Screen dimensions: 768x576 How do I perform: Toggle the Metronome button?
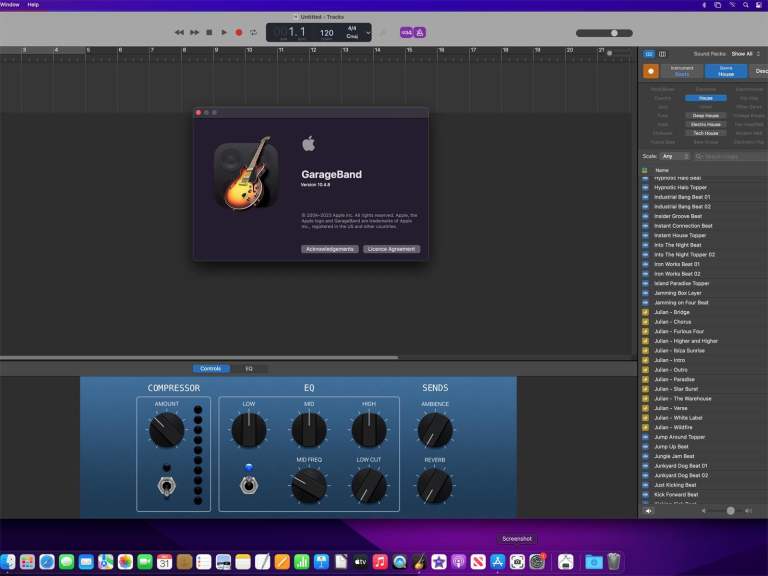coord(420,32)
